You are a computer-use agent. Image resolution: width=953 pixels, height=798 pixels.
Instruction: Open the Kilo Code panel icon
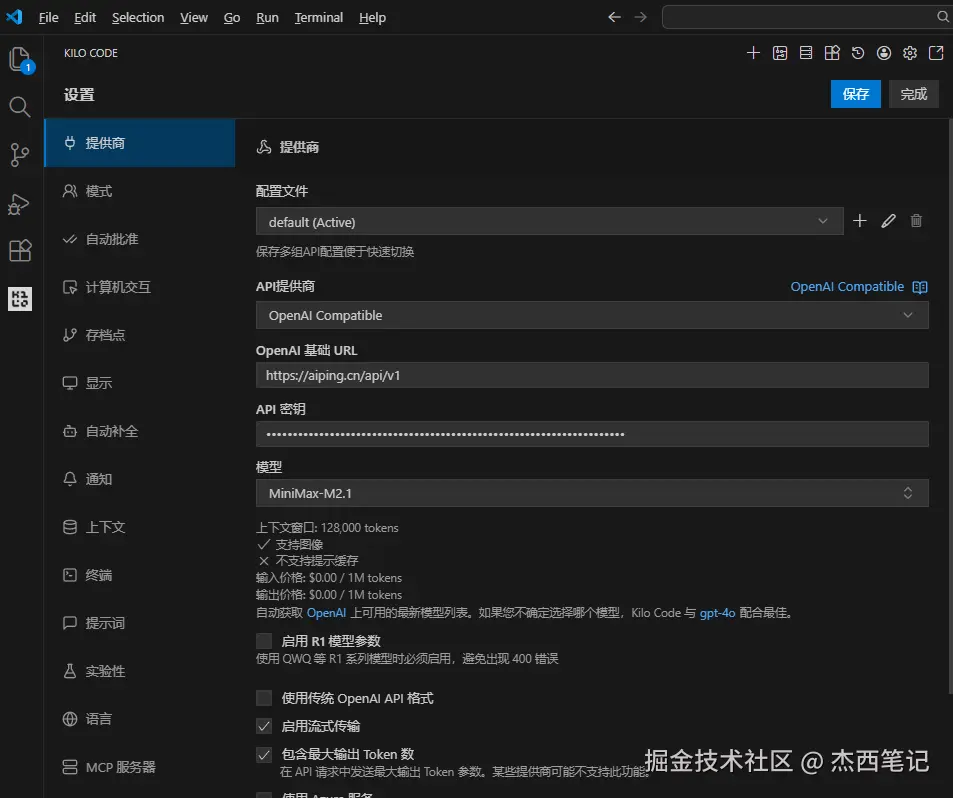[19, 298]
